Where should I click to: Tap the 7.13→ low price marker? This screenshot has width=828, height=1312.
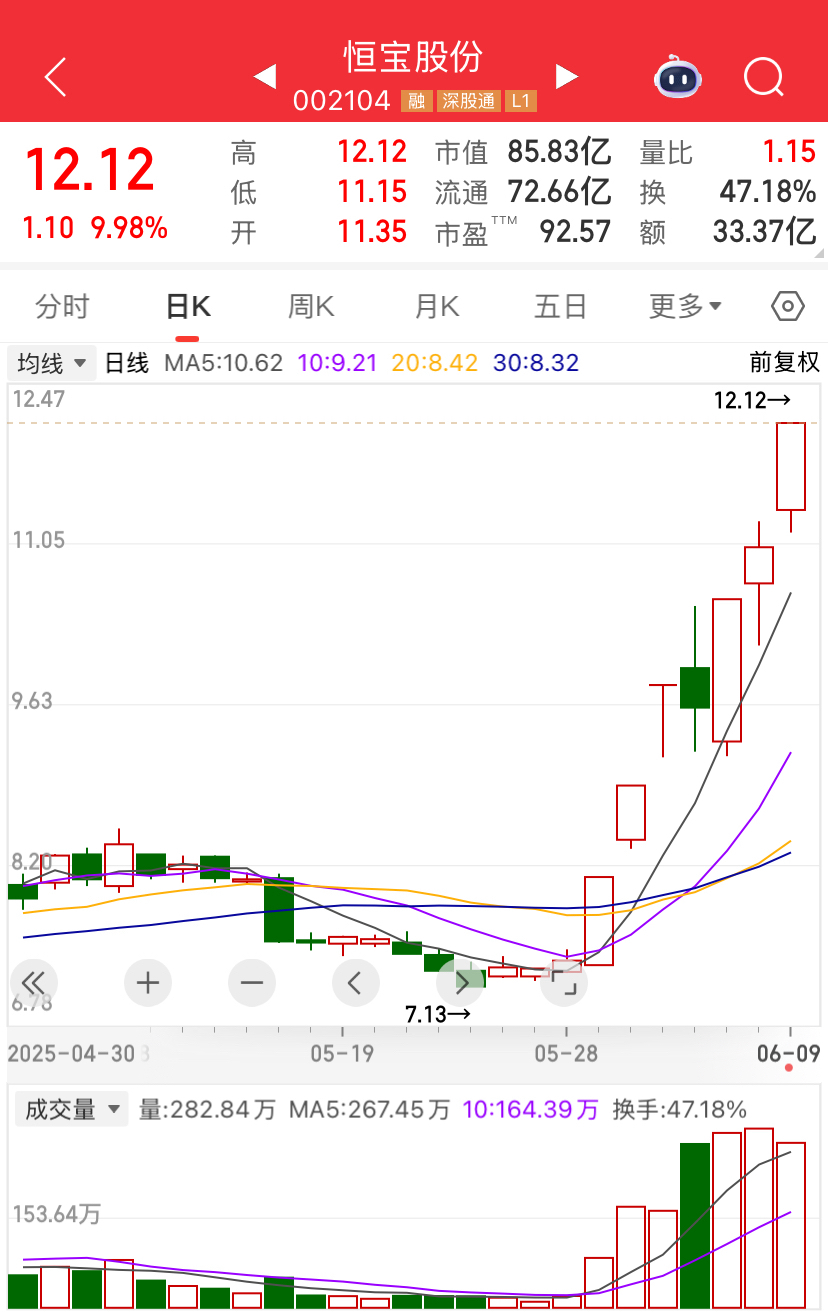tap(437, 1014)
